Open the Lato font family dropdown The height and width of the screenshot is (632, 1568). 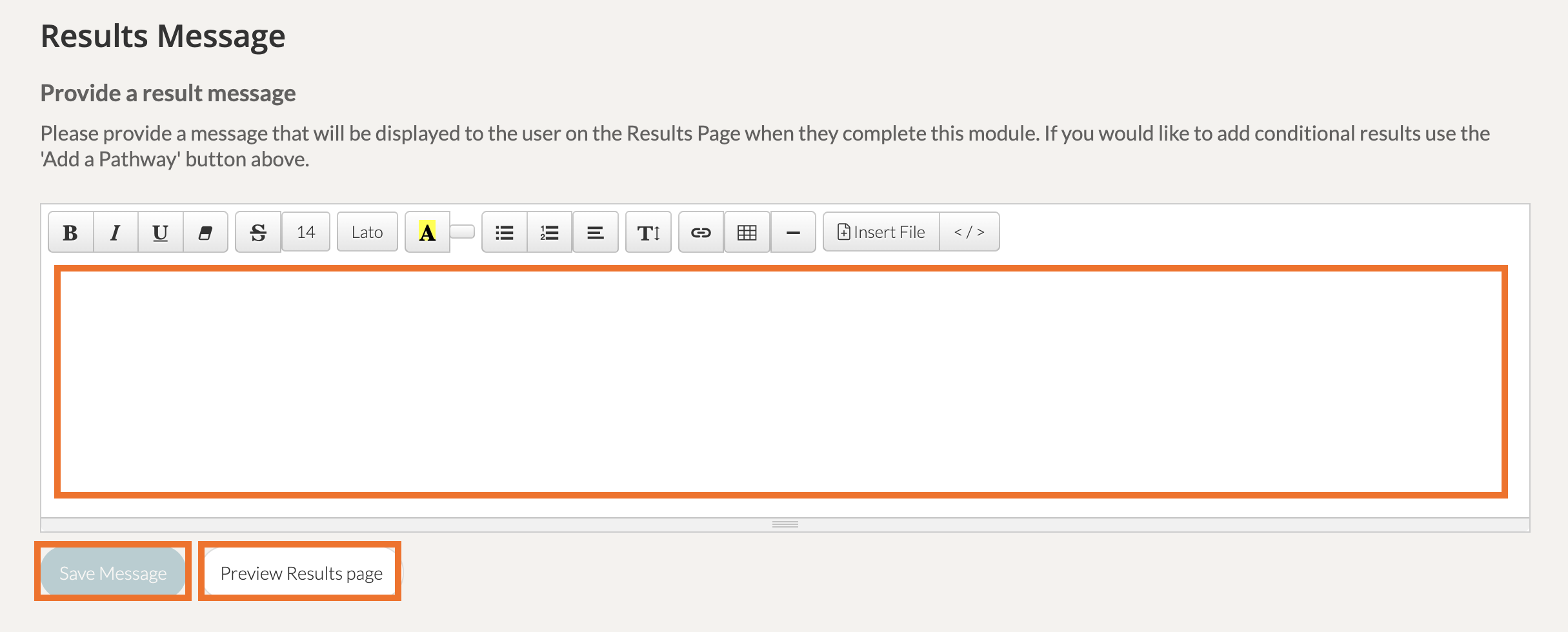(x=367, y=232)
